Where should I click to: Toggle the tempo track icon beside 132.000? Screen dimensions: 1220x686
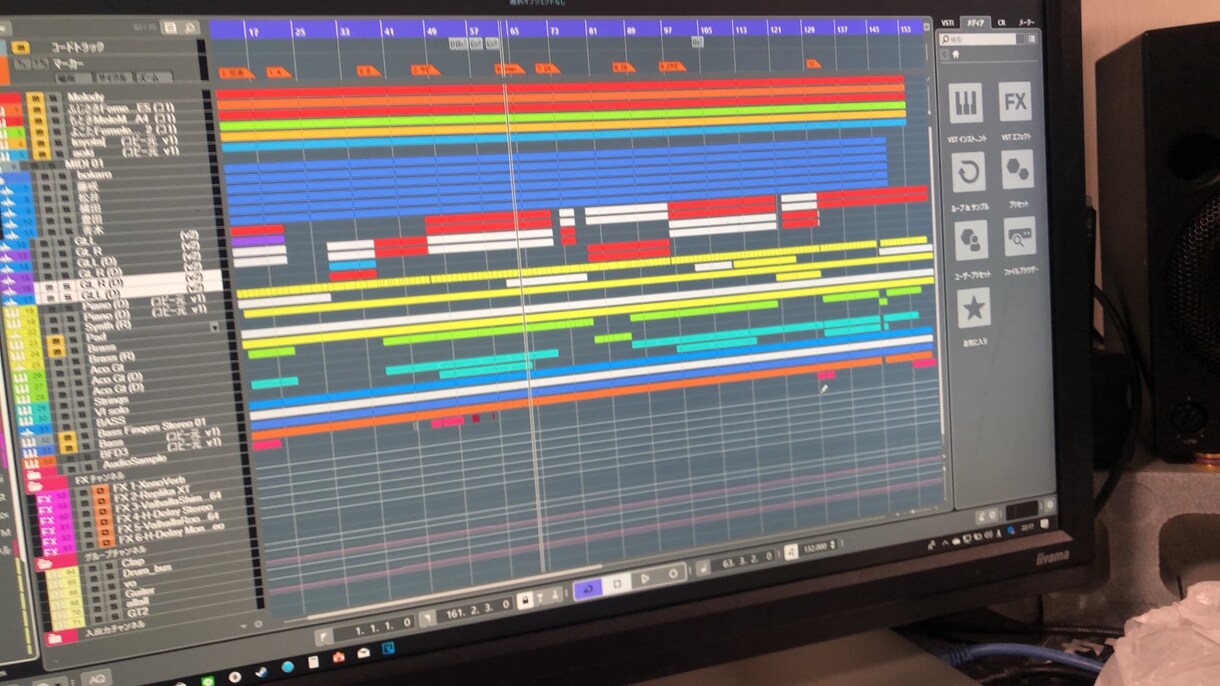click(790, 554)
